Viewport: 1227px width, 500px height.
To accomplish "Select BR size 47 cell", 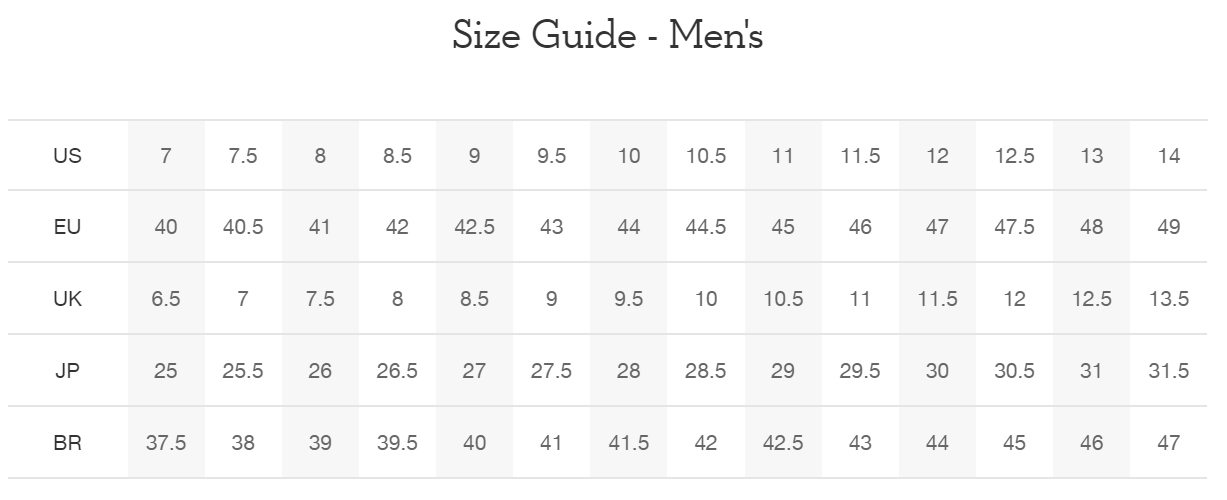I will (x=1168, y=442).
